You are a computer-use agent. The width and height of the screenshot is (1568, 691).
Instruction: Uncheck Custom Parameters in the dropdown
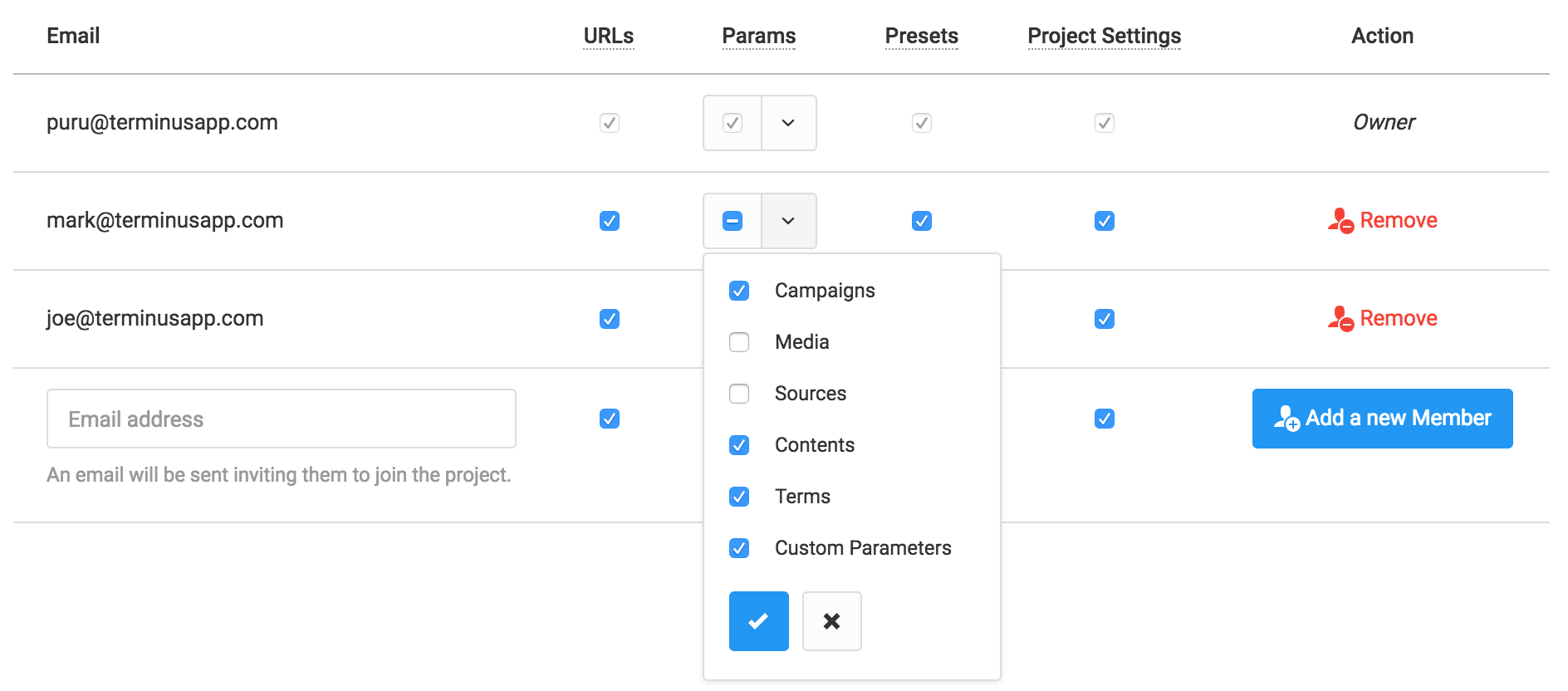point(739,548)
